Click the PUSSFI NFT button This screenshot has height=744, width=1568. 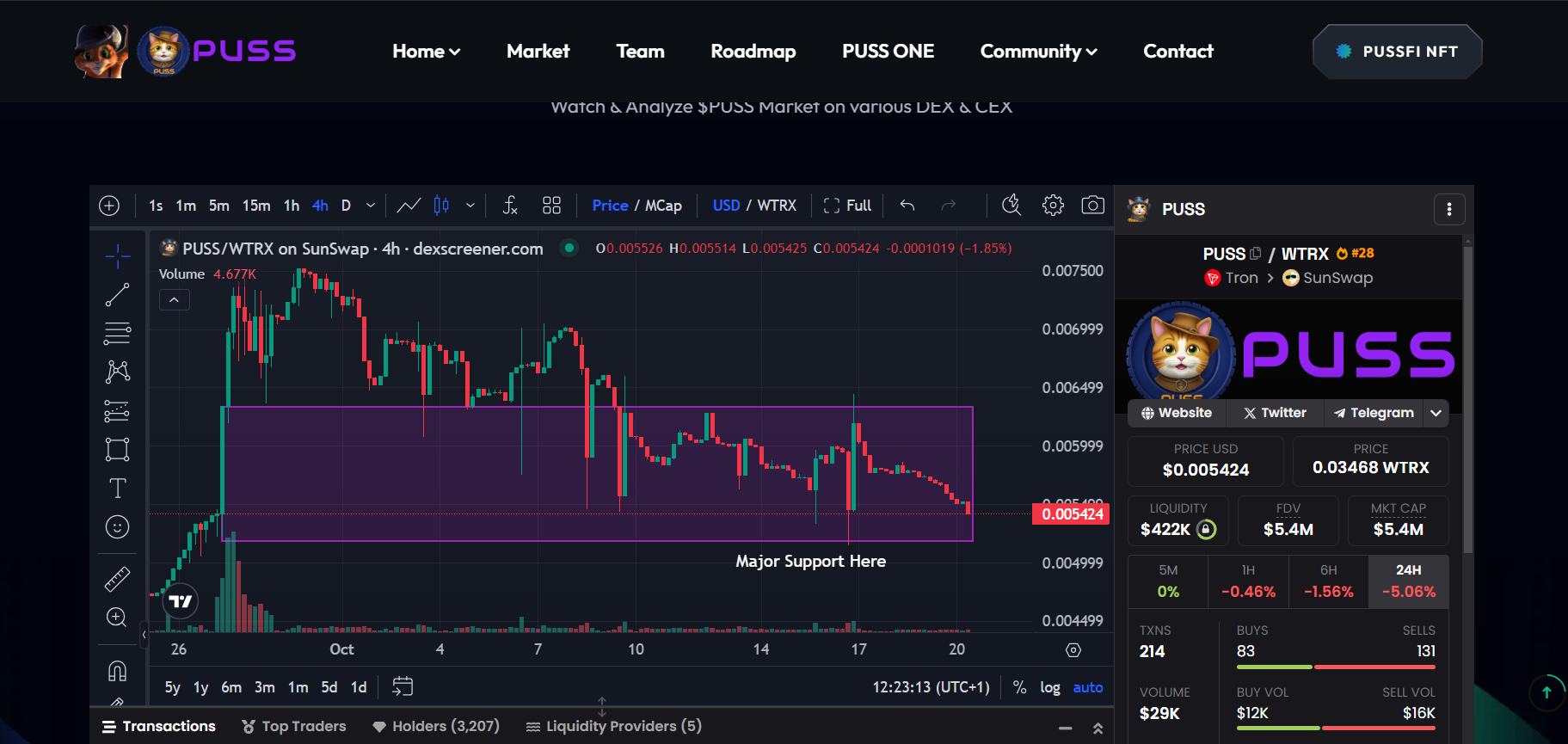(1398, 52)
